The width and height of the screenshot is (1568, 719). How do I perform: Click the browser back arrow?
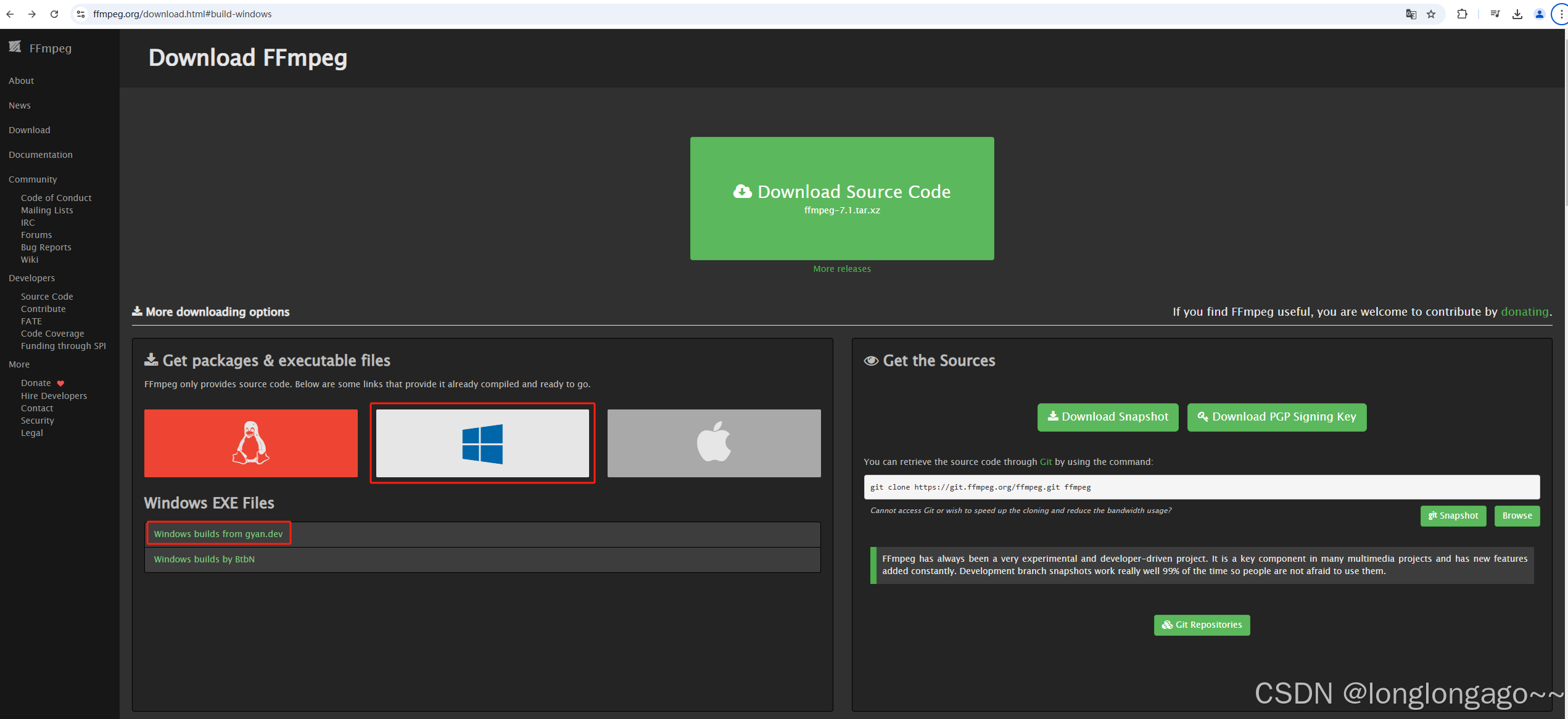(x=10, y=14)
